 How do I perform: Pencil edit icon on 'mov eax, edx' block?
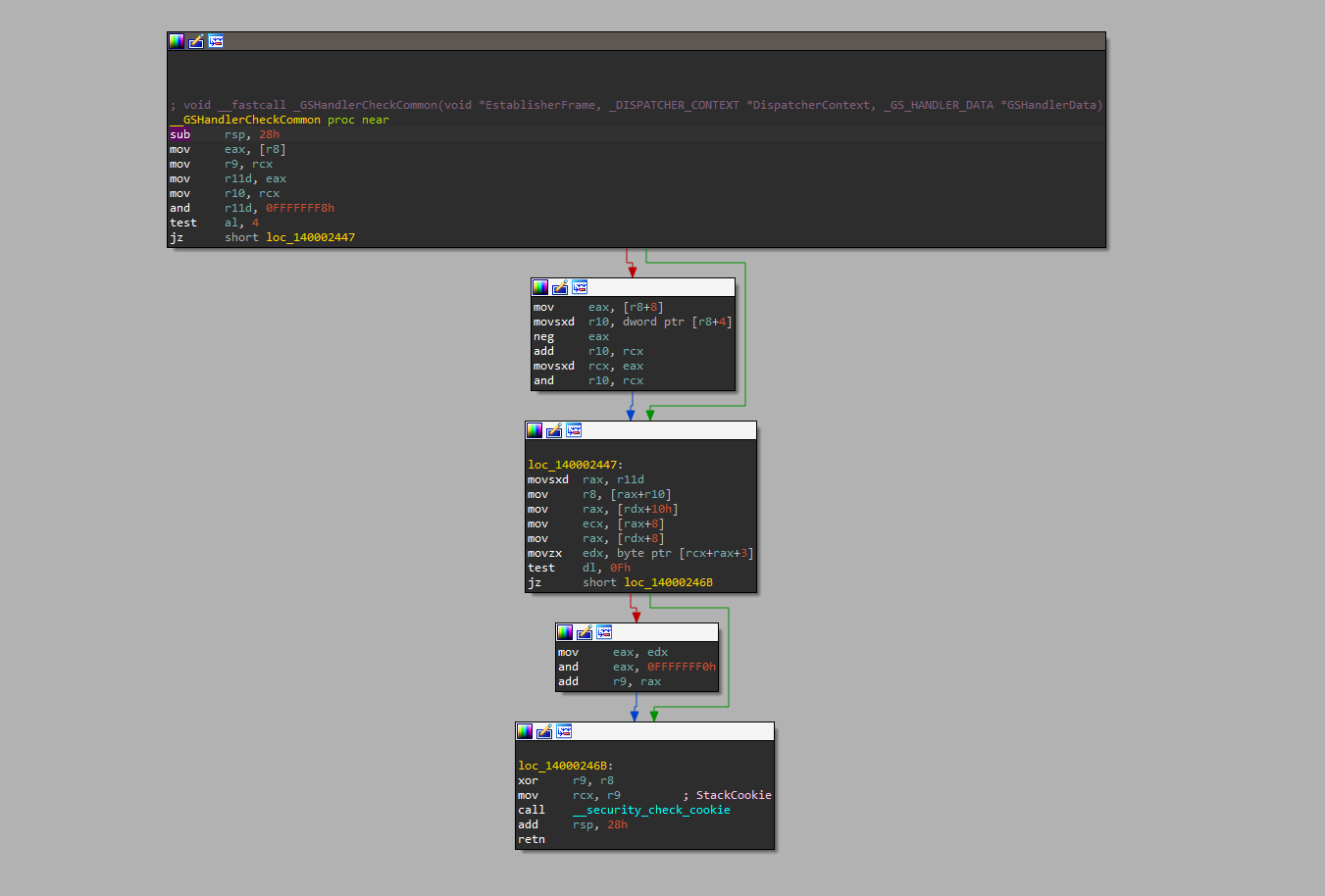[x=585, y=632]
